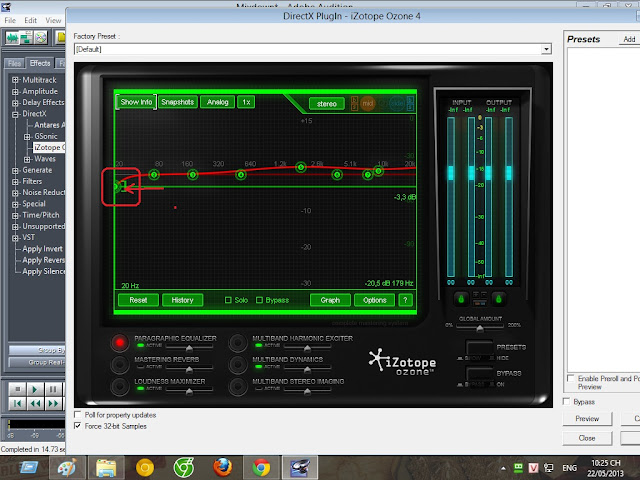The width and height of the screenshot is (640, 480).
Task: Expand the Time/Pitch effects group
Action: click(x=15, y=215)
